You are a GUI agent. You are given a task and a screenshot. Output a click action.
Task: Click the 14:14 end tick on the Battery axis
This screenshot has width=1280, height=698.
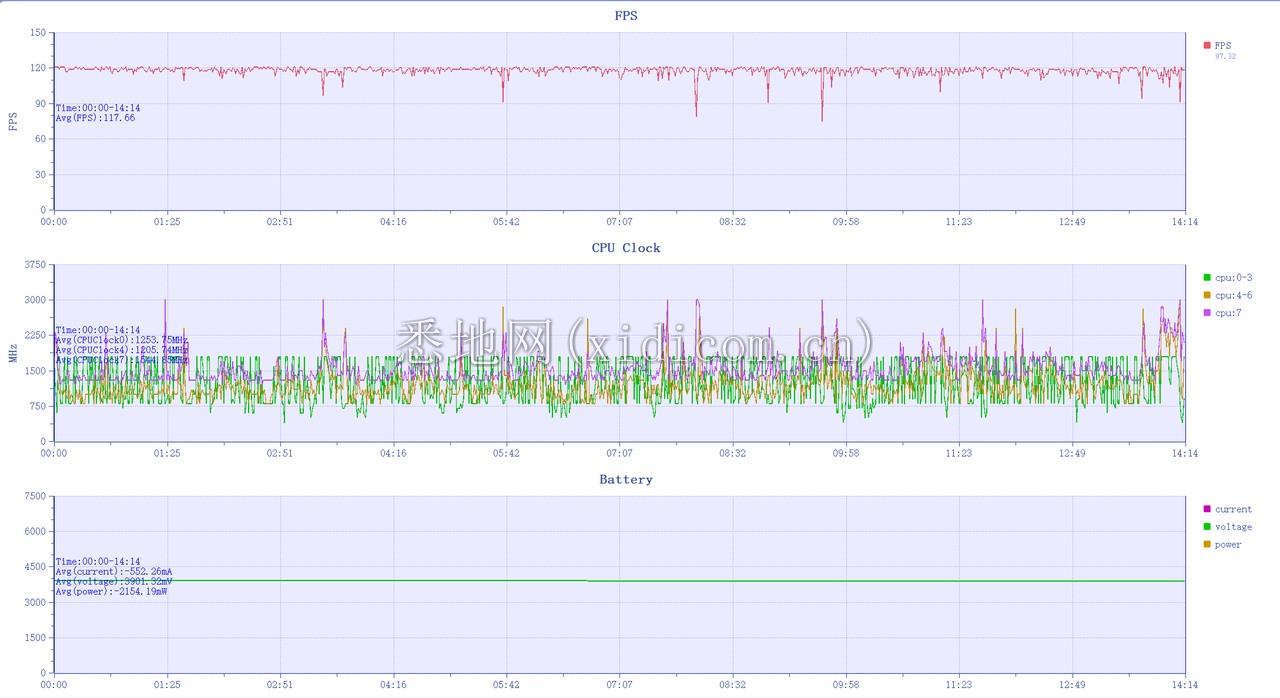pyautogui.click(x=1185, y=686)
